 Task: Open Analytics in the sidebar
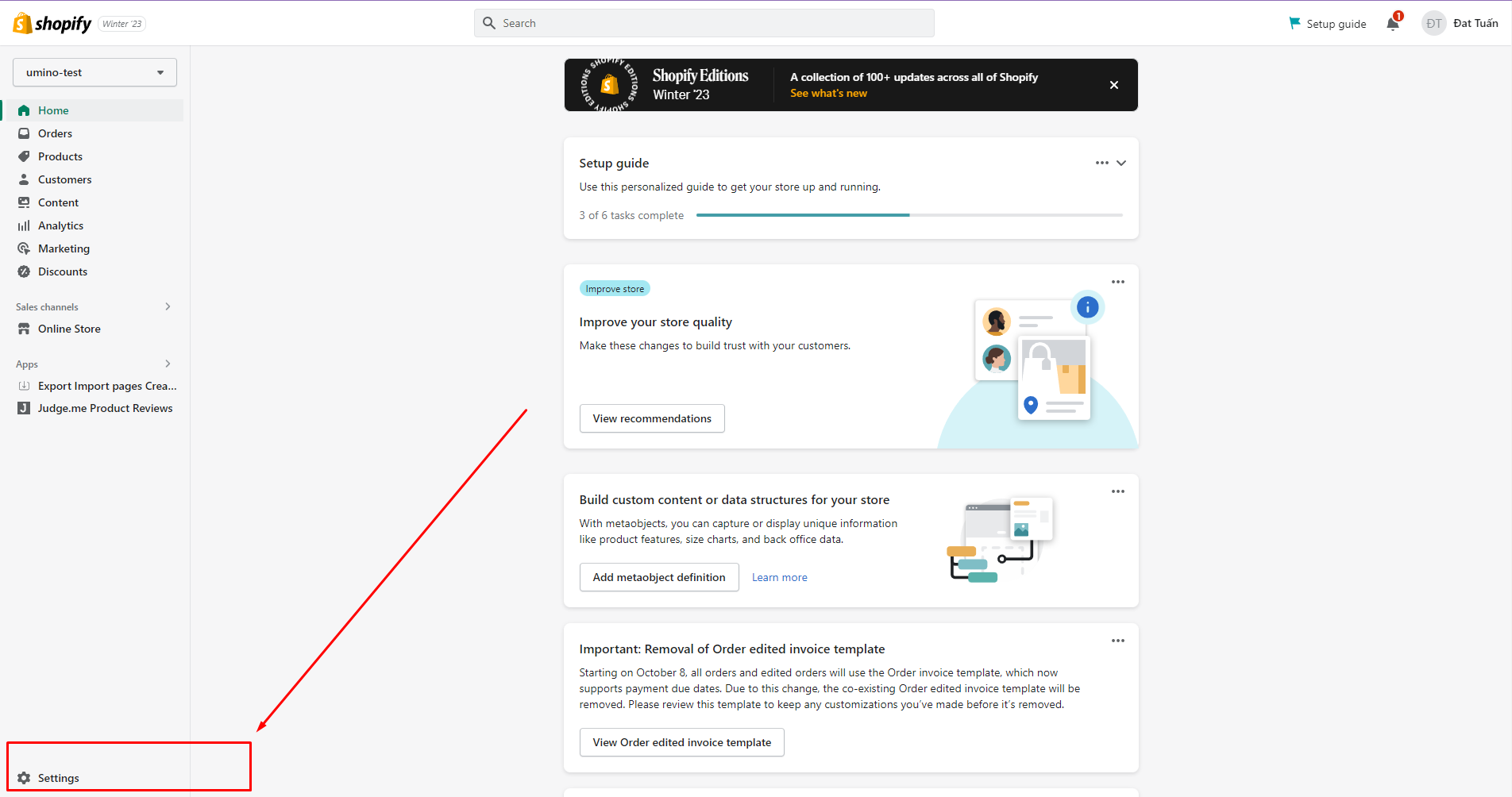click(94, 225)
